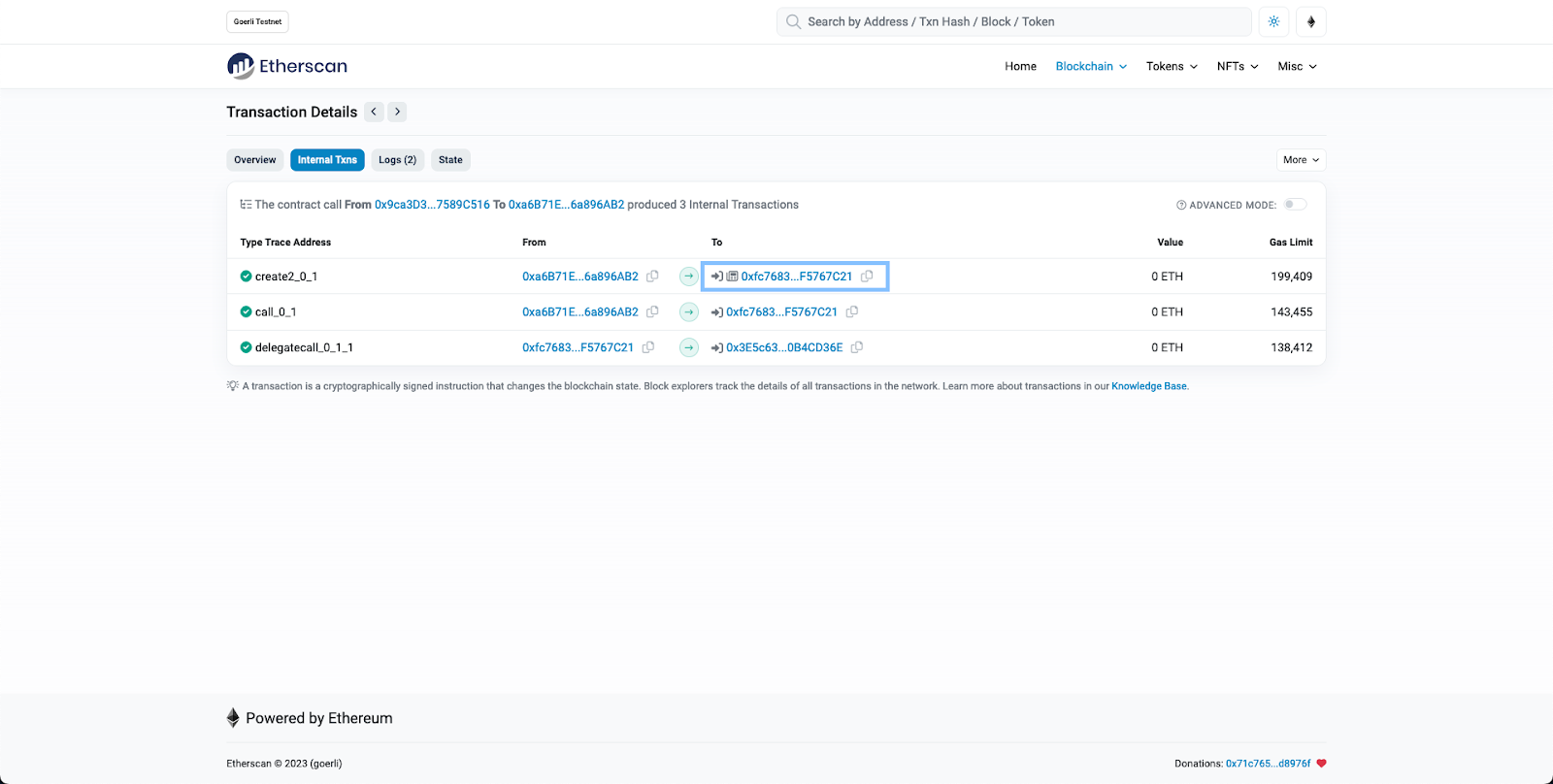Open To address 0x3E5c63...0B4CD36E link
1553x784 pixels.
point(784,347)
